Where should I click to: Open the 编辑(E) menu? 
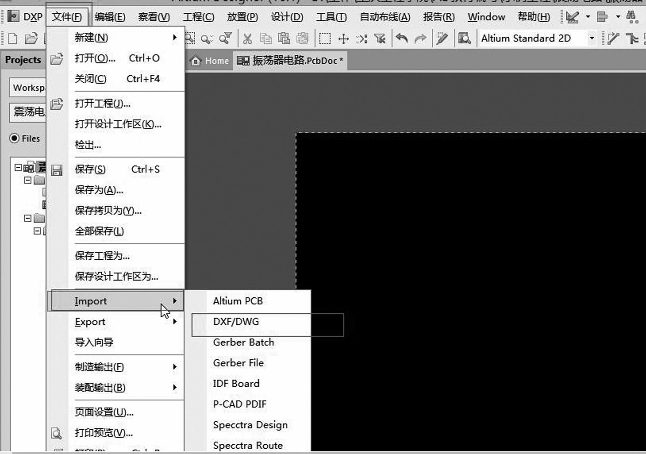[x=110, y=17]
